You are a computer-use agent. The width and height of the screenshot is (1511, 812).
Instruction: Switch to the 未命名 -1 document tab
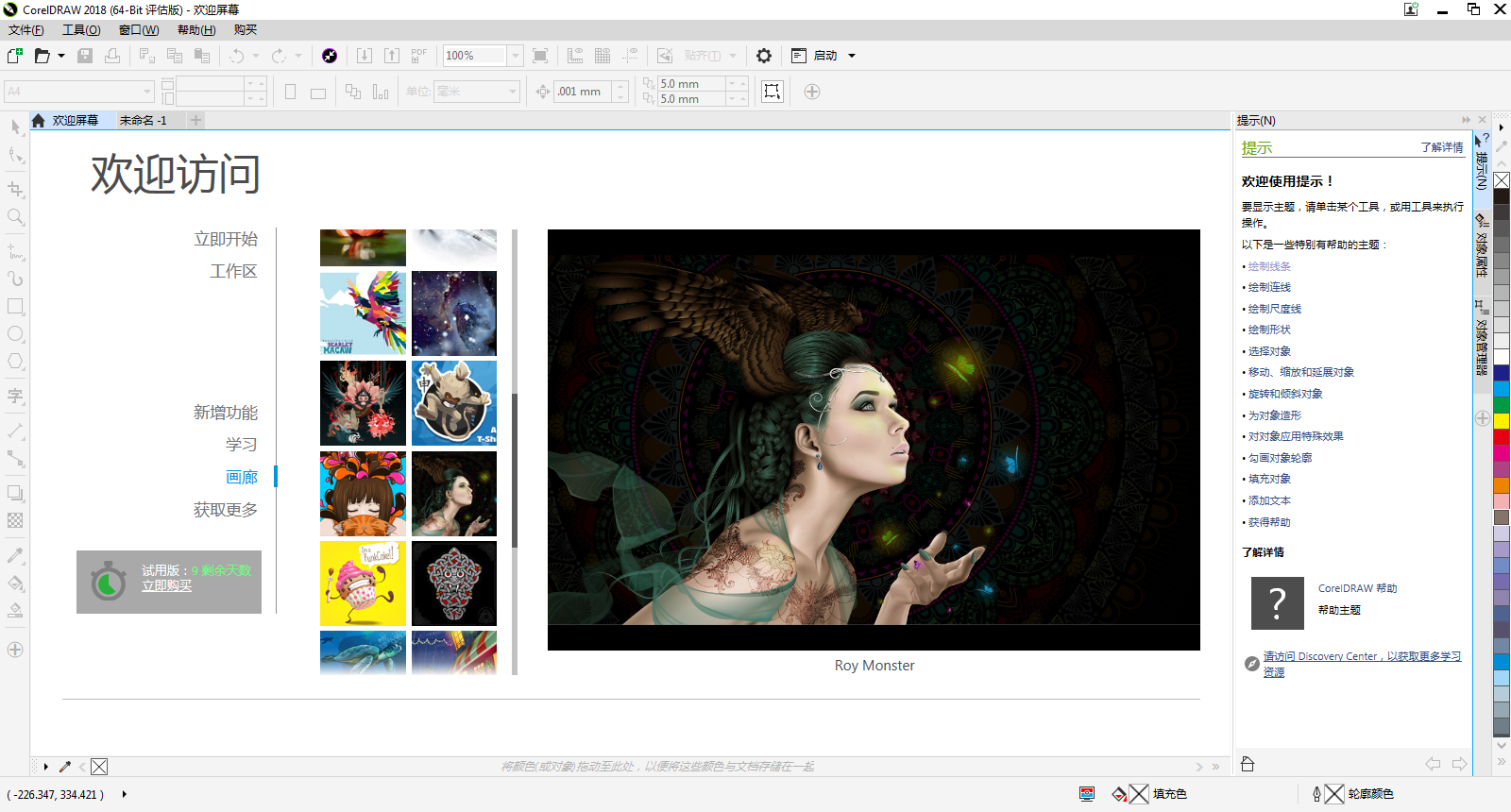(144, 120)
